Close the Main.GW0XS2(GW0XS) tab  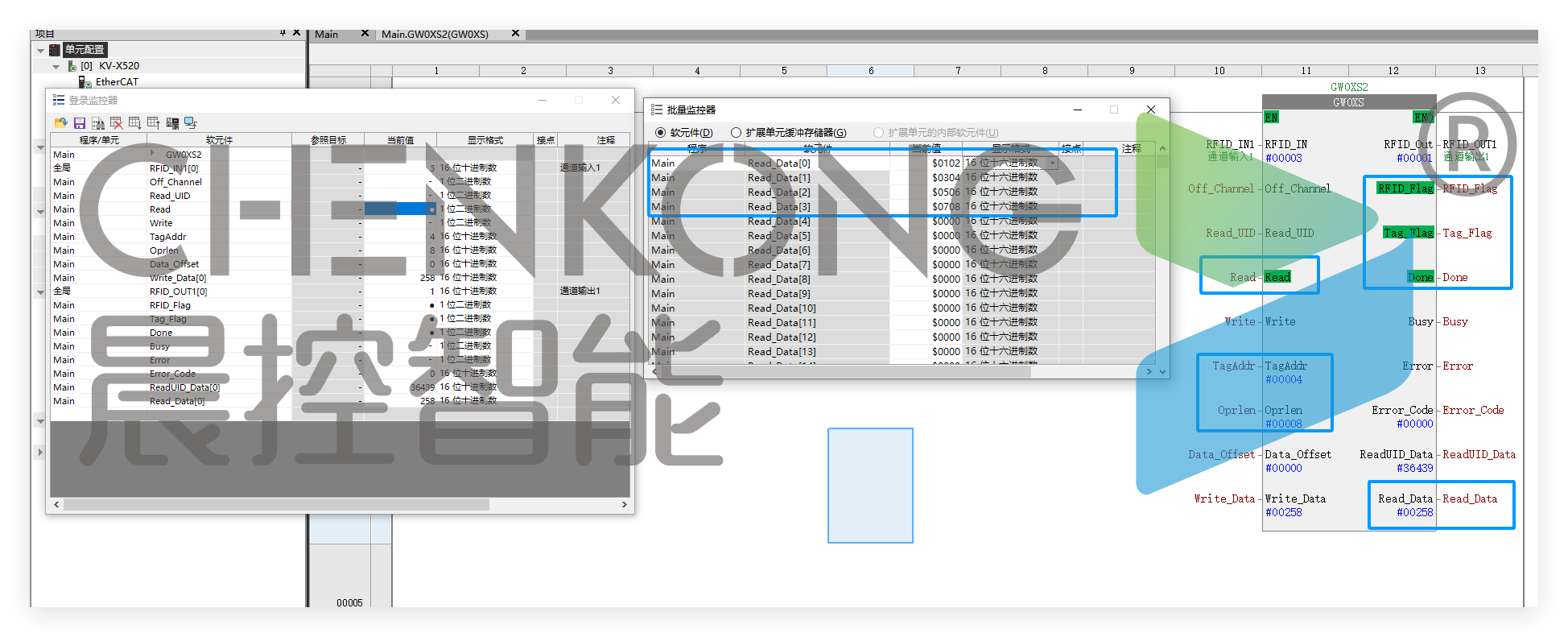pos(515,33)
